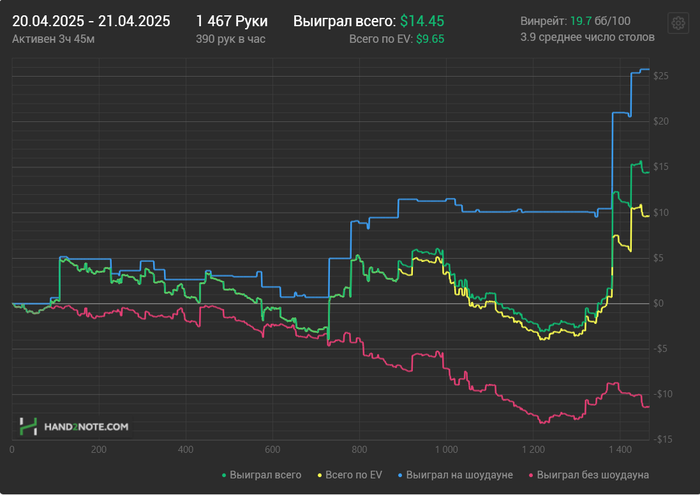Click the $0 y-axis label
The height and width of the screenshot is (495, 700).
point(658,304)
